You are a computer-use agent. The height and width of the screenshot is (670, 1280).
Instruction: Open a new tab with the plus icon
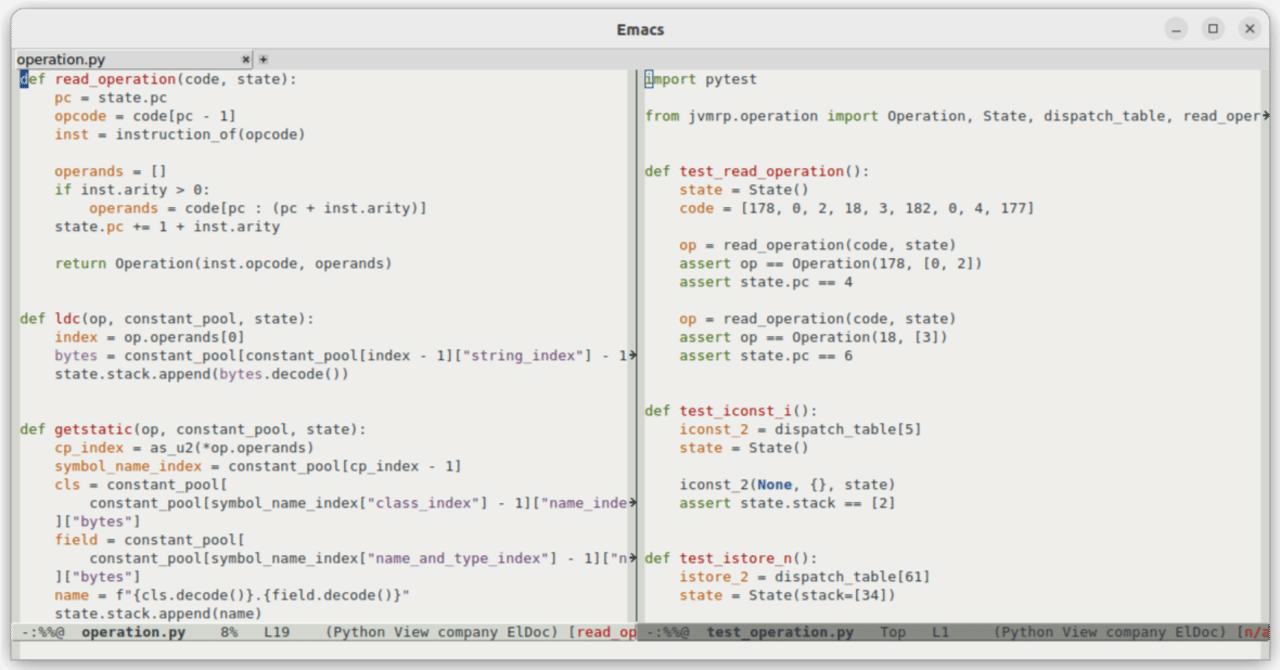(x=262, y=59)
